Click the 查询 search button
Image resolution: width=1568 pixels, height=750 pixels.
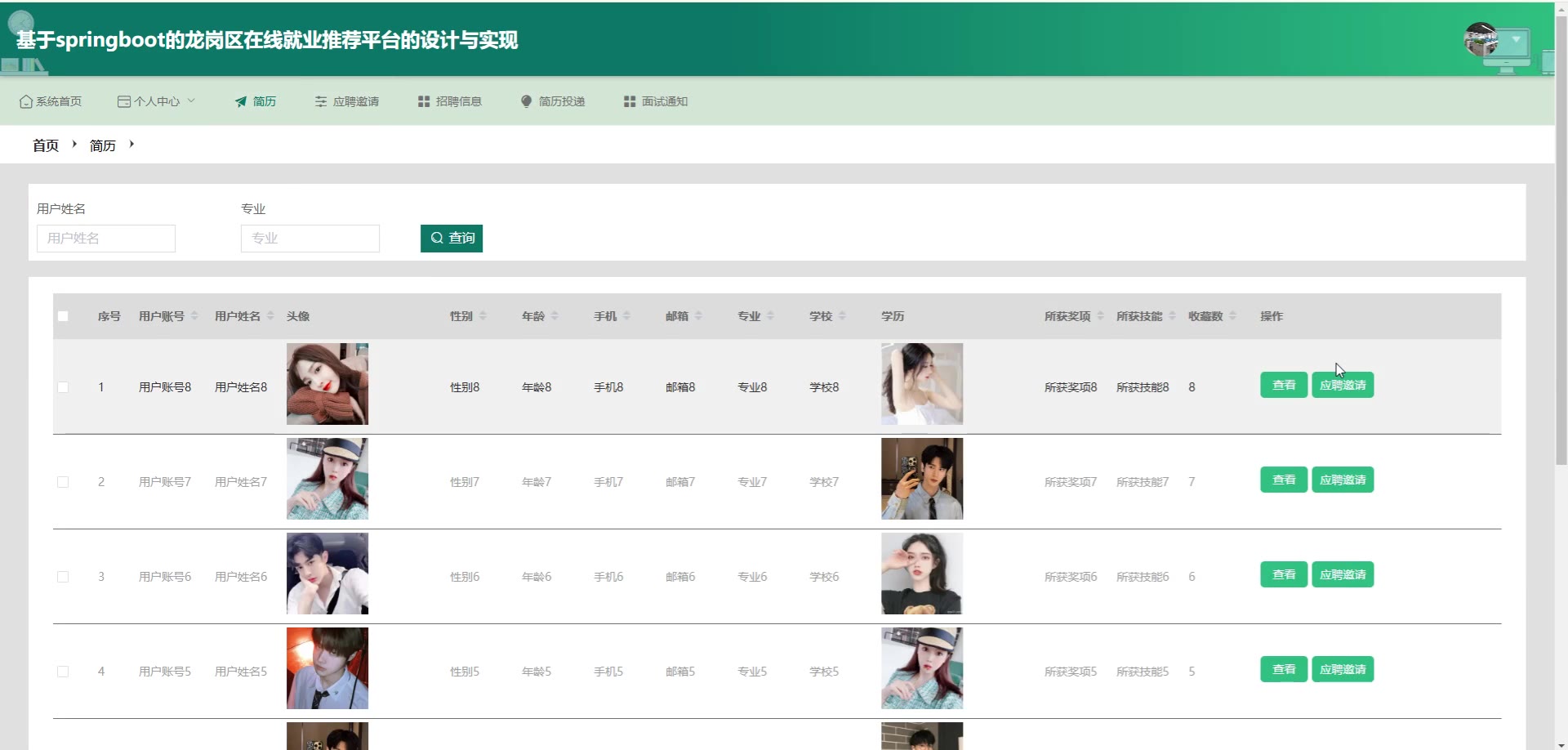pos(452,239)
